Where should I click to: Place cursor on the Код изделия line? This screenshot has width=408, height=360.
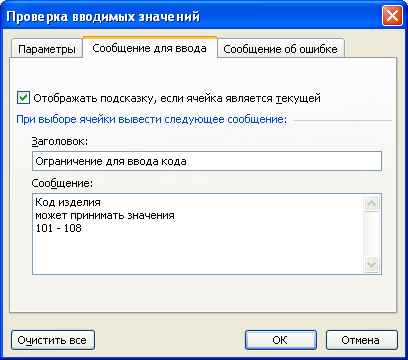click(68, 202)
